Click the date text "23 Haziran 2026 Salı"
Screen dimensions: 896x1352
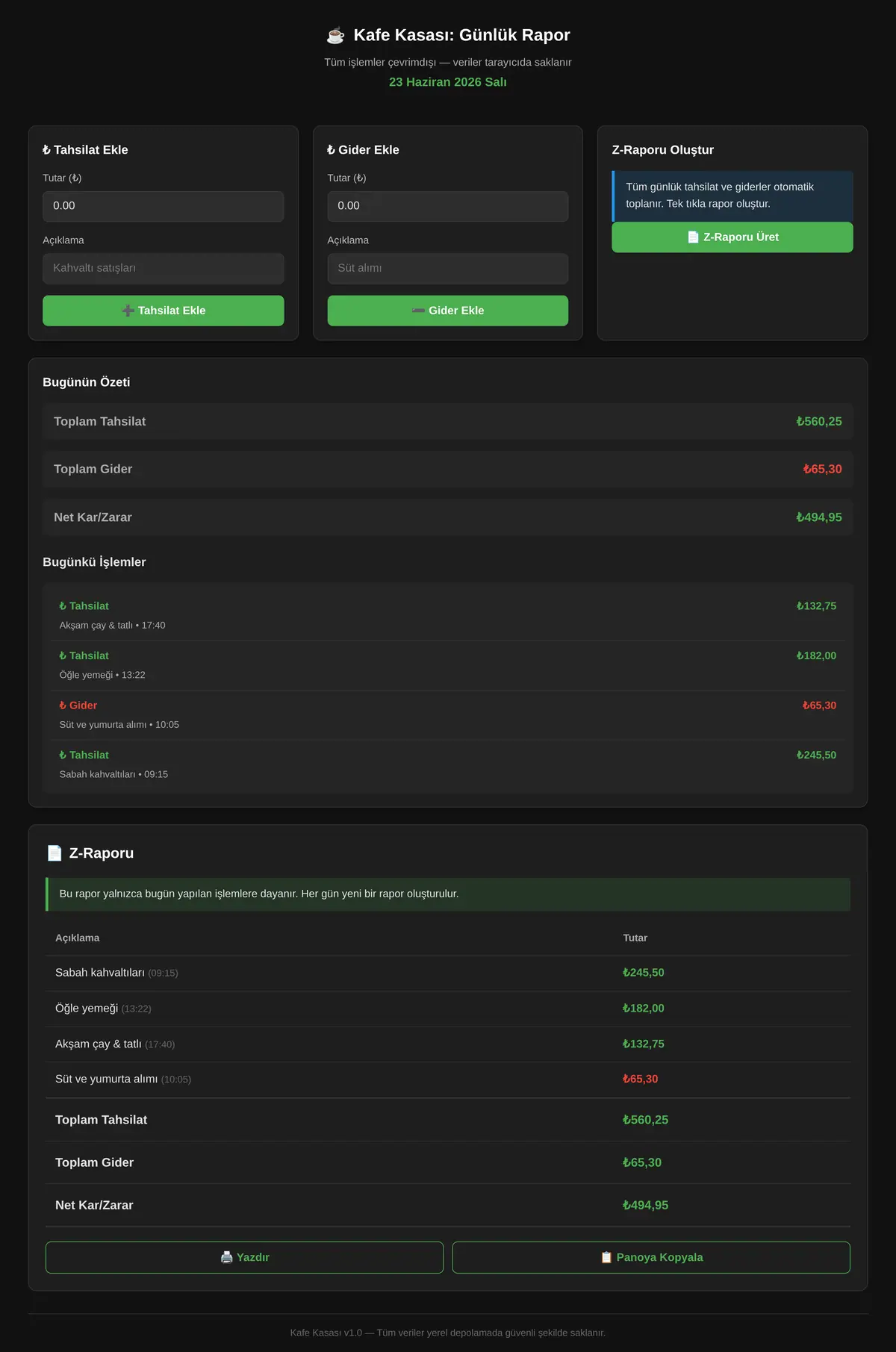pos(448,82)
